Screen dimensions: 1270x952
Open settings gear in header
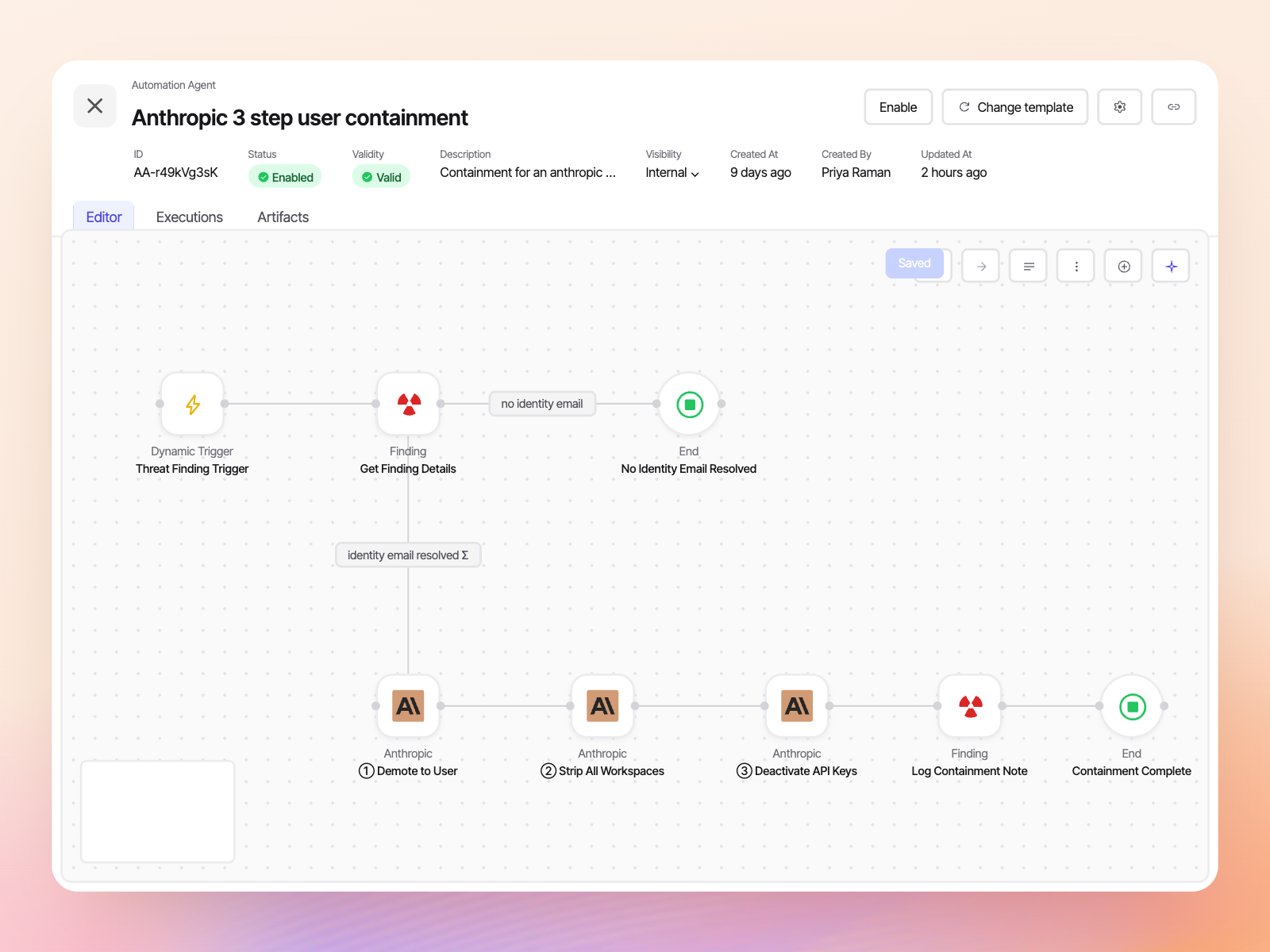click(x=1119, y=107)
